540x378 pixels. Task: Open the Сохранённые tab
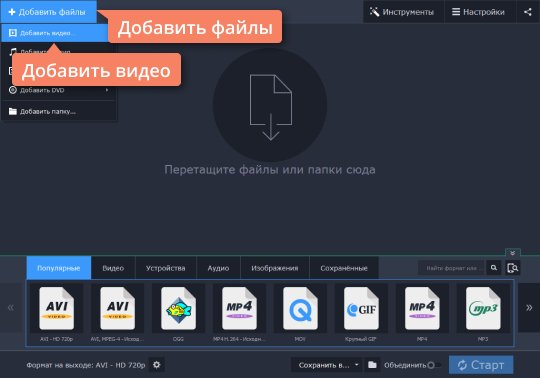point(344,268)
